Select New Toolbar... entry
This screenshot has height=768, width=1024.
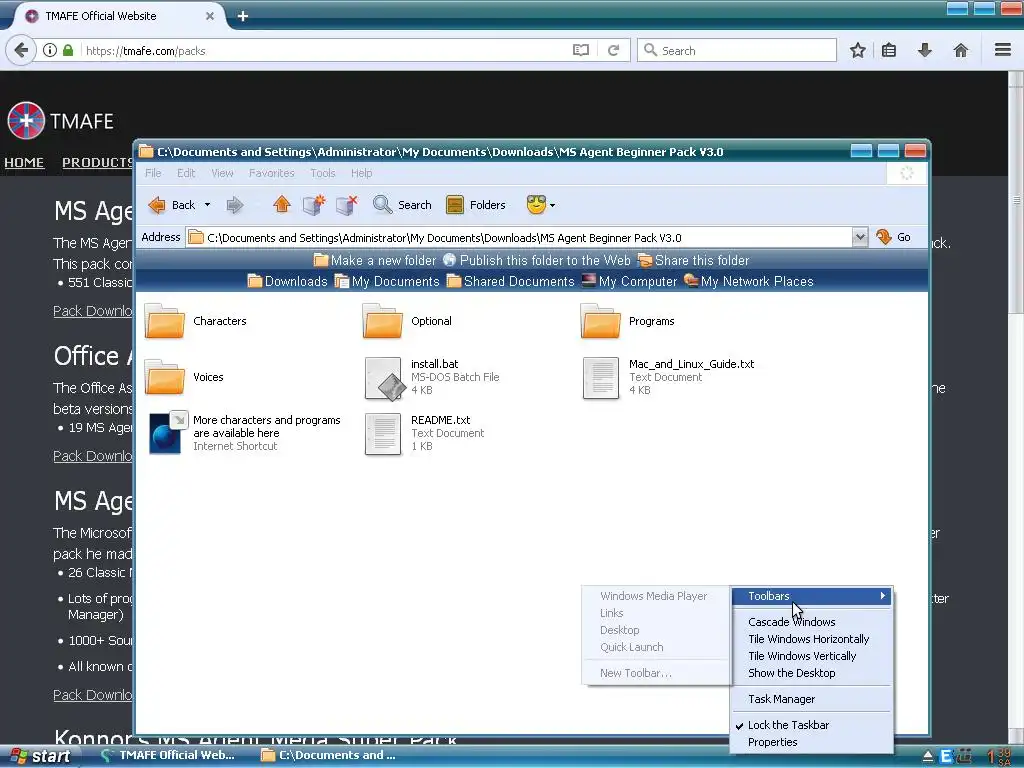tap(656, 673)
